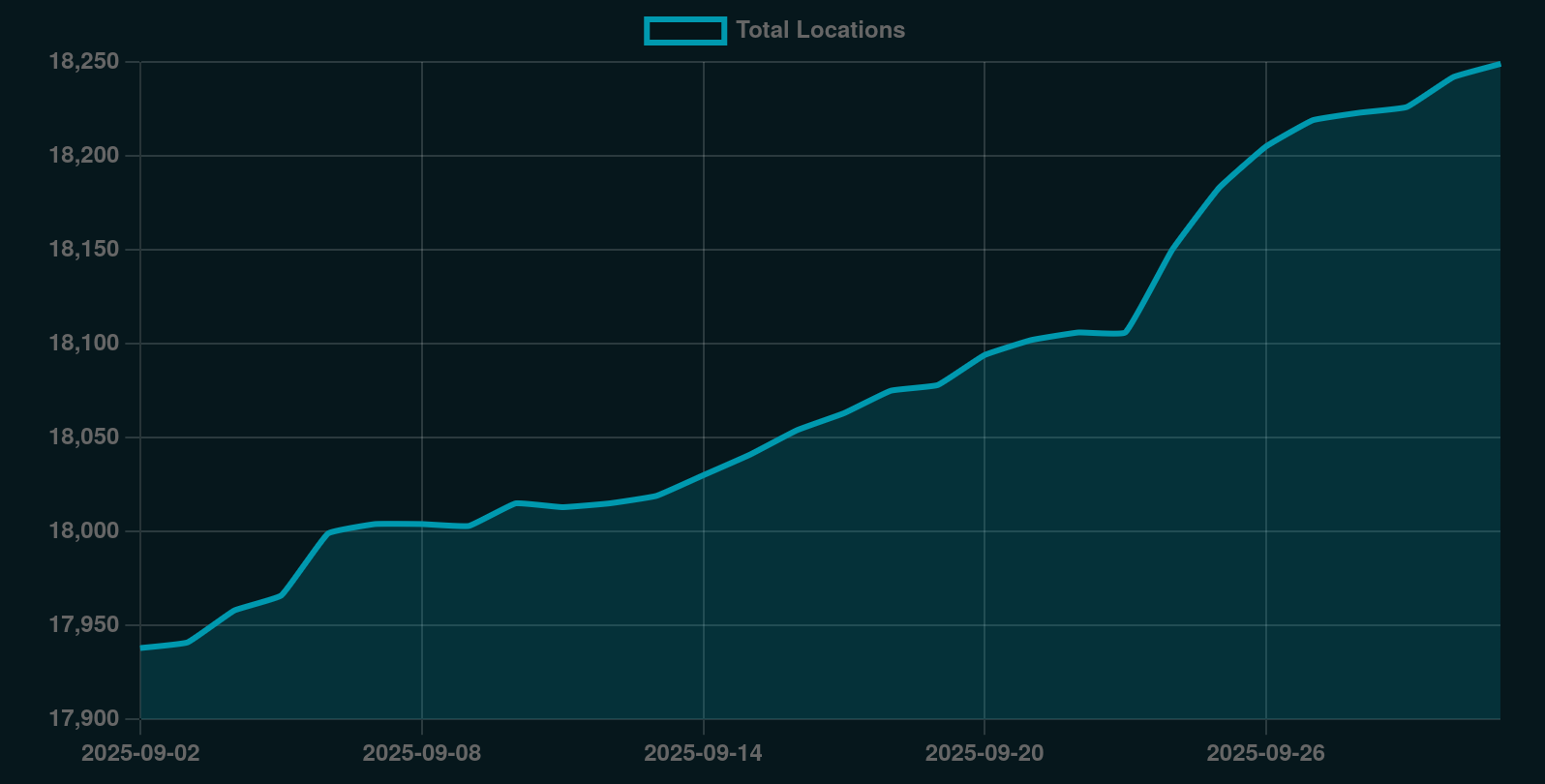1545x784 pixels.
Task: Click the 2025-09-20 x-axis date label
Action: pyautogui.click(x=985, y=753)
